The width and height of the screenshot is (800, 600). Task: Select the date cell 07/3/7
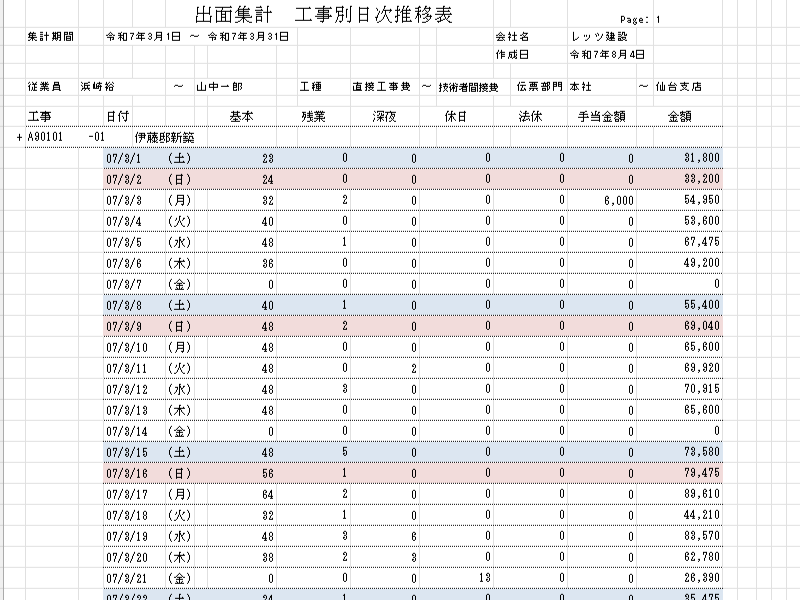(x=123, y=284)
